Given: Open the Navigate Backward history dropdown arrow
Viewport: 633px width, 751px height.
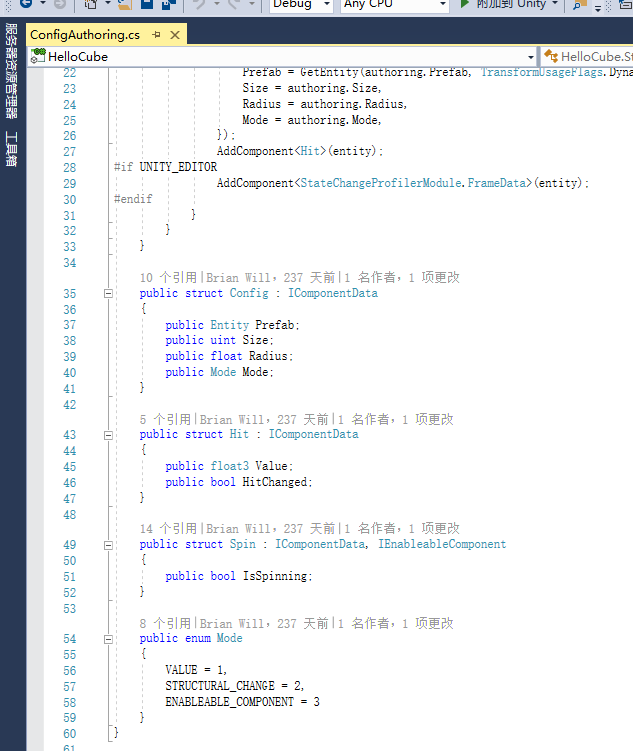Looking at the screenshot, I should (43, 3).
